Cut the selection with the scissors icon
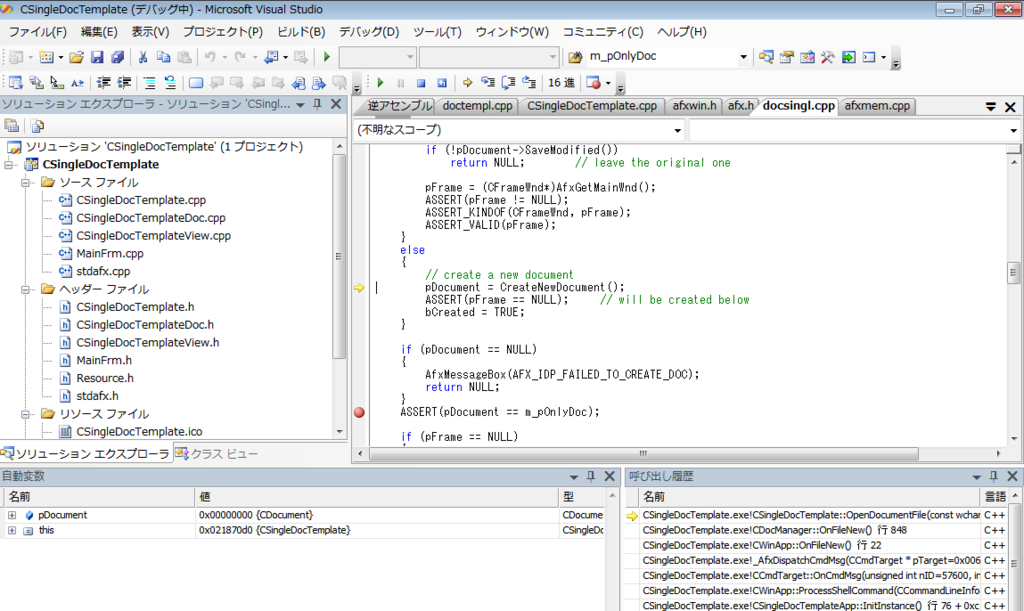This screenshot has width=1024, height=611. 143,57
